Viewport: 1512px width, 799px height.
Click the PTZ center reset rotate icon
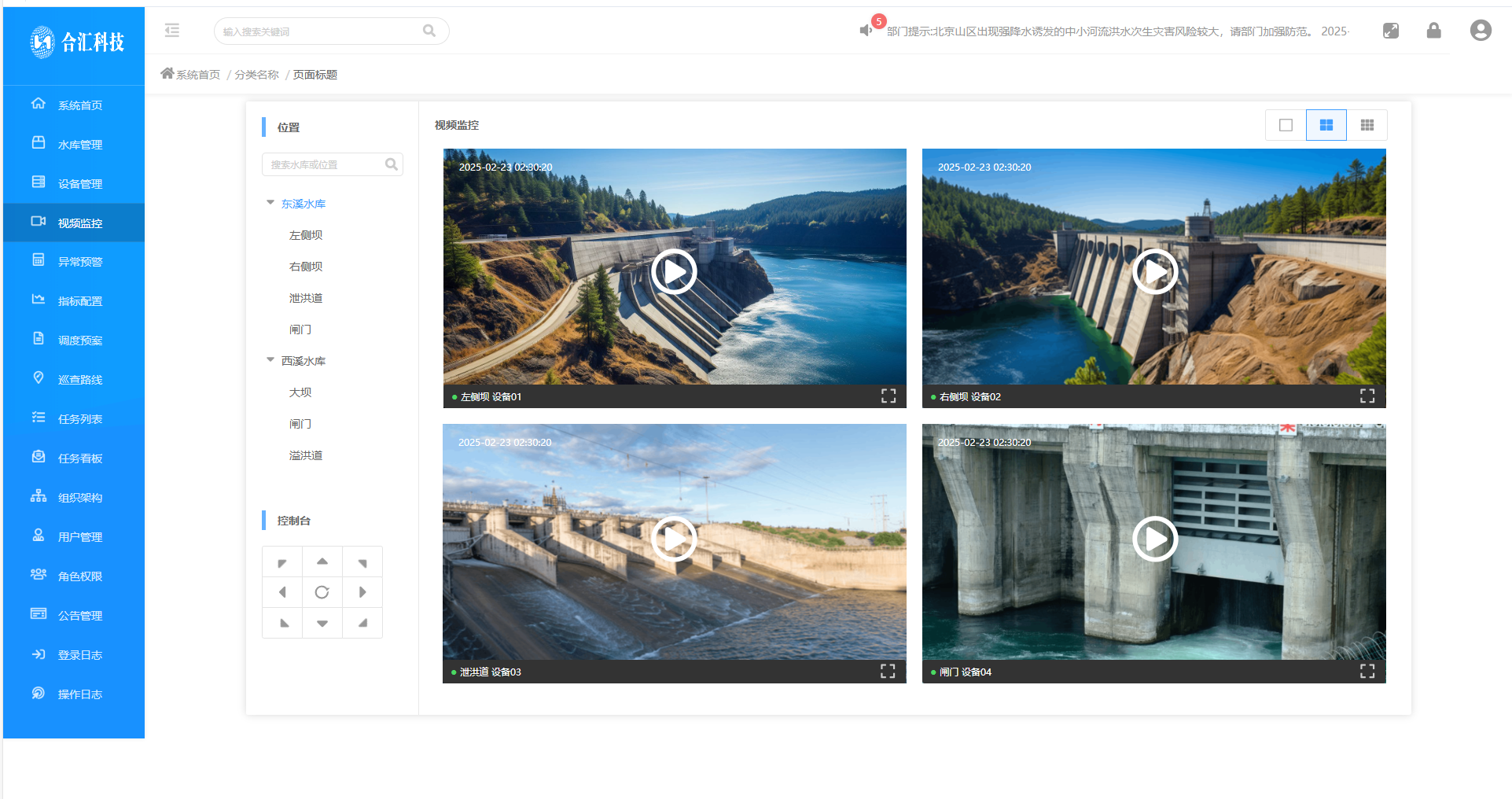pyautogui.click(x=322, y=592)
